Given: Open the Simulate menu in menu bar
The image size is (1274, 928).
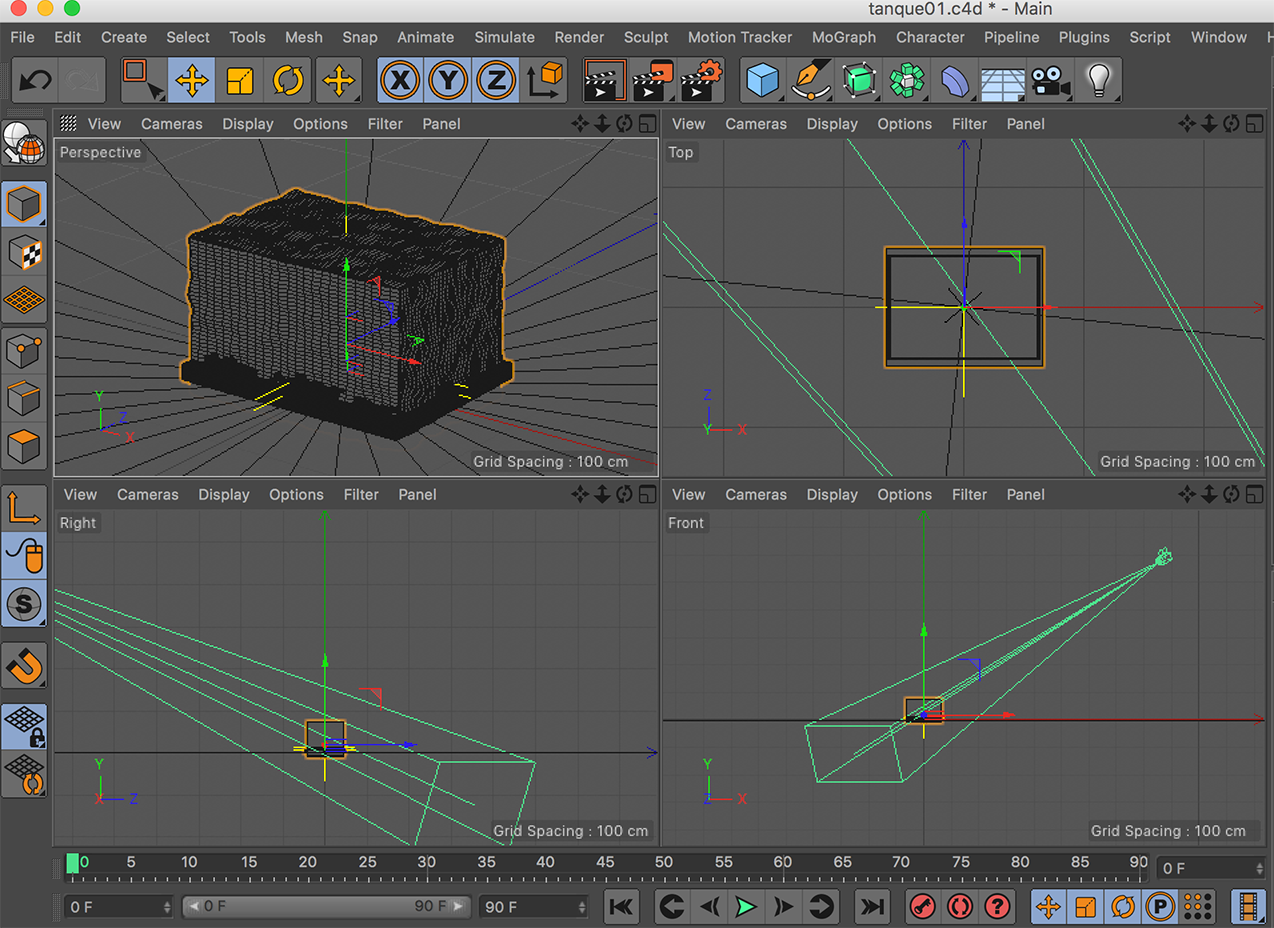Looking at the screenshot, I should coord(504,37).
